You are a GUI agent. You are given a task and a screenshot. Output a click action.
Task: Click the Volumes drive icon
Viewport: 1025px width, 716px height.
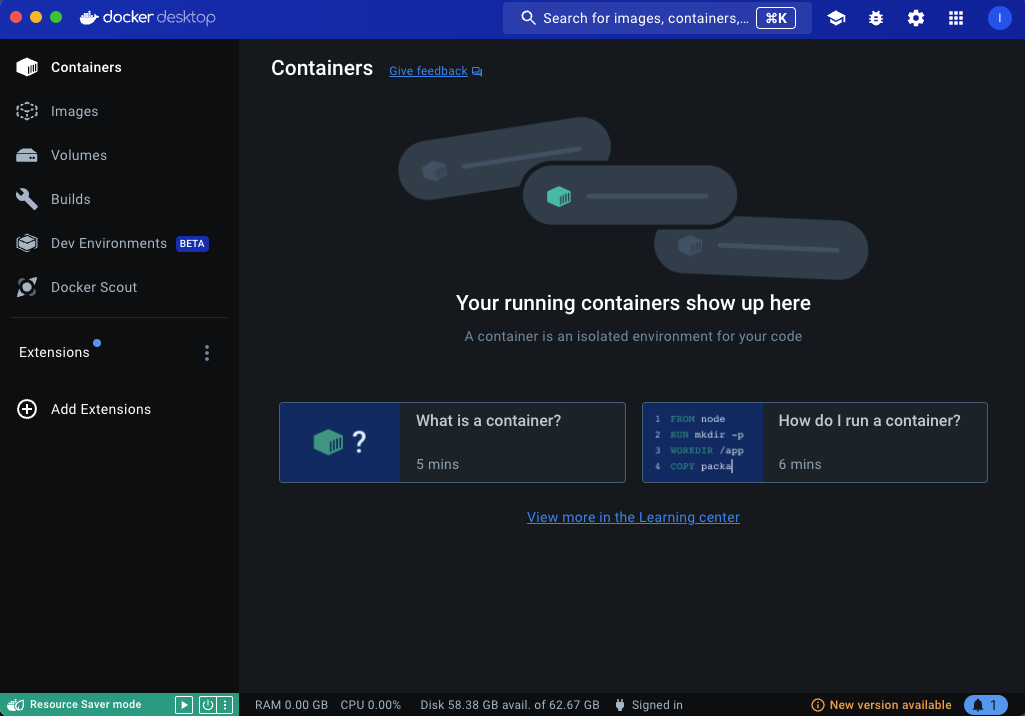point(27,156)
